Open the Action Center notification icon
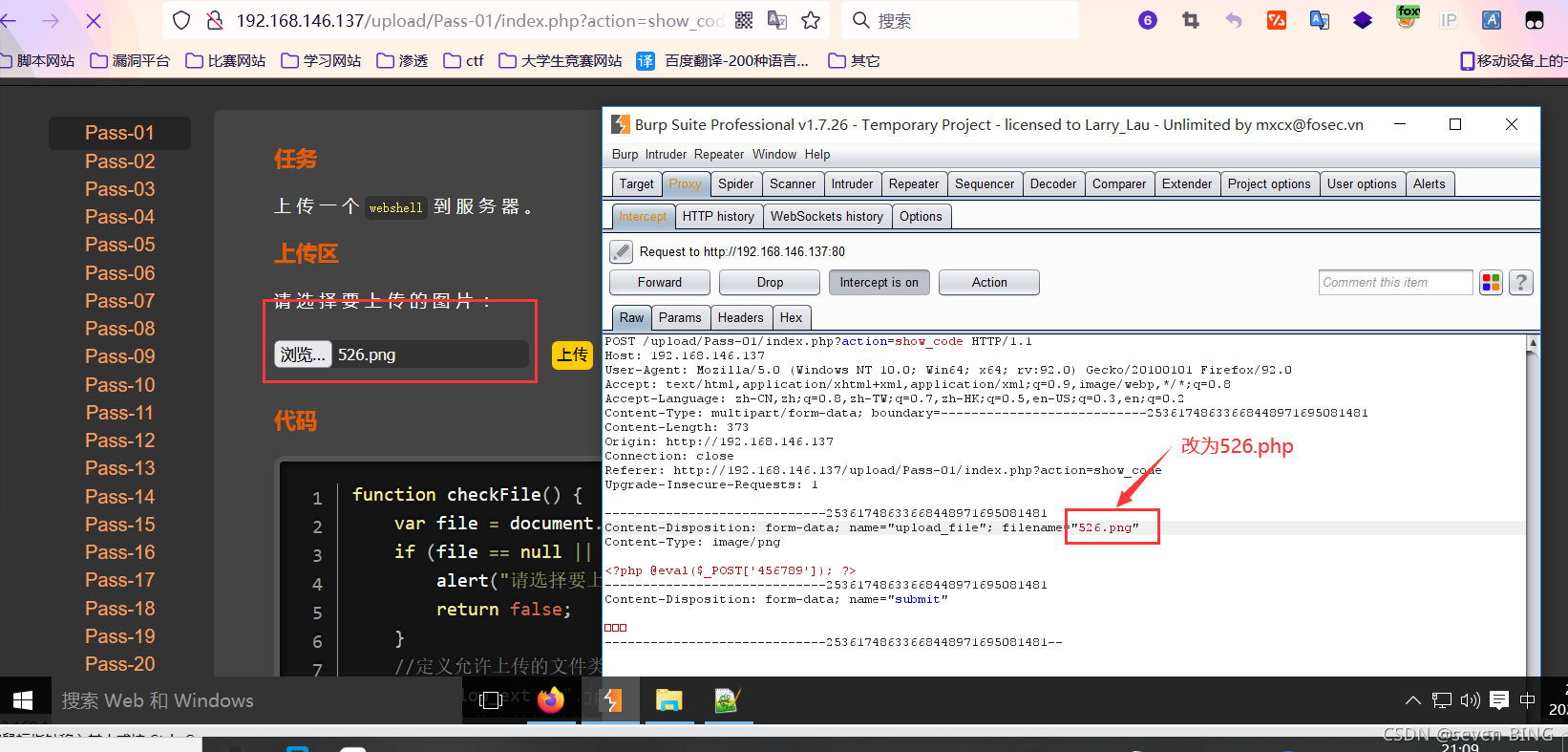Image resolution: width=1568 pixels, height=752 pixels. (x=1499, y=700)
